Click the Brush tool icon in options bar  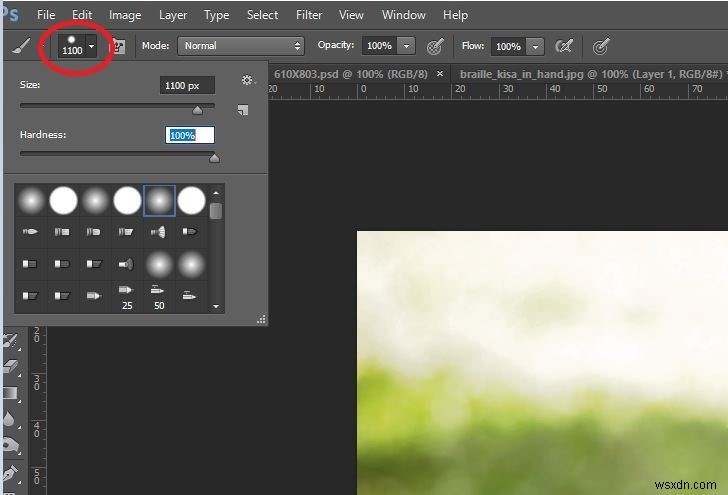click(x=20, y=46)
